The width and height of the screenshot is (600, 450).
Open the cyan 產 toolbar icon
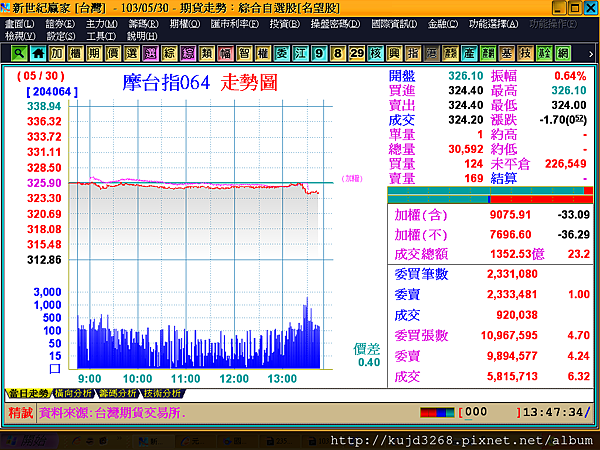coord(469,53)
